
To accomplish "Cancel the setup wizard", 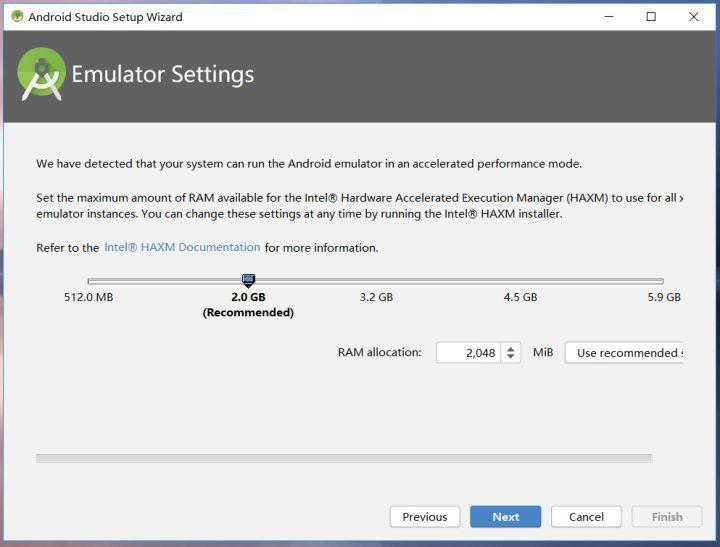I will (x=586, y=517).
